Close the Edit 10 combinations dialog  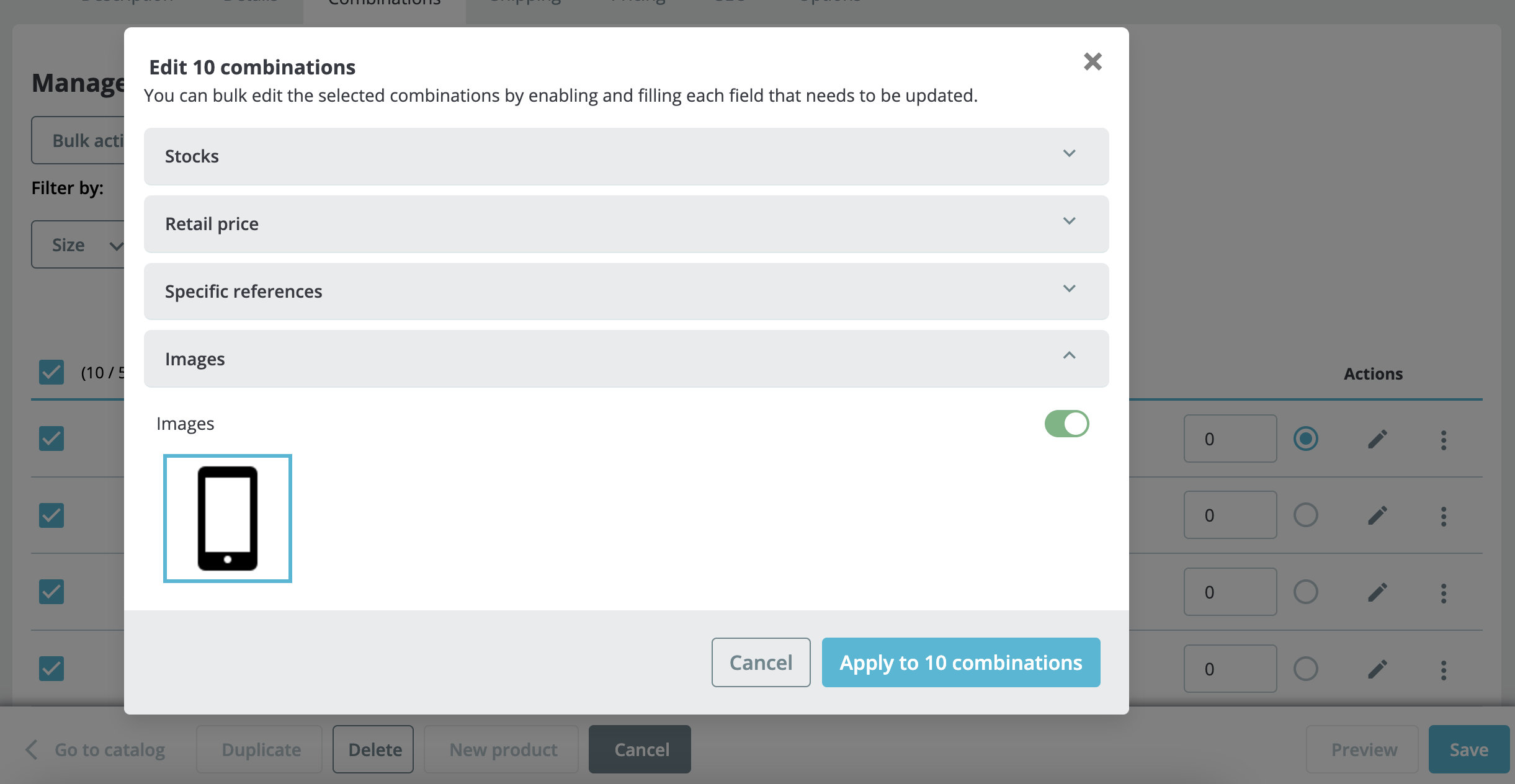coord(1093,61)
